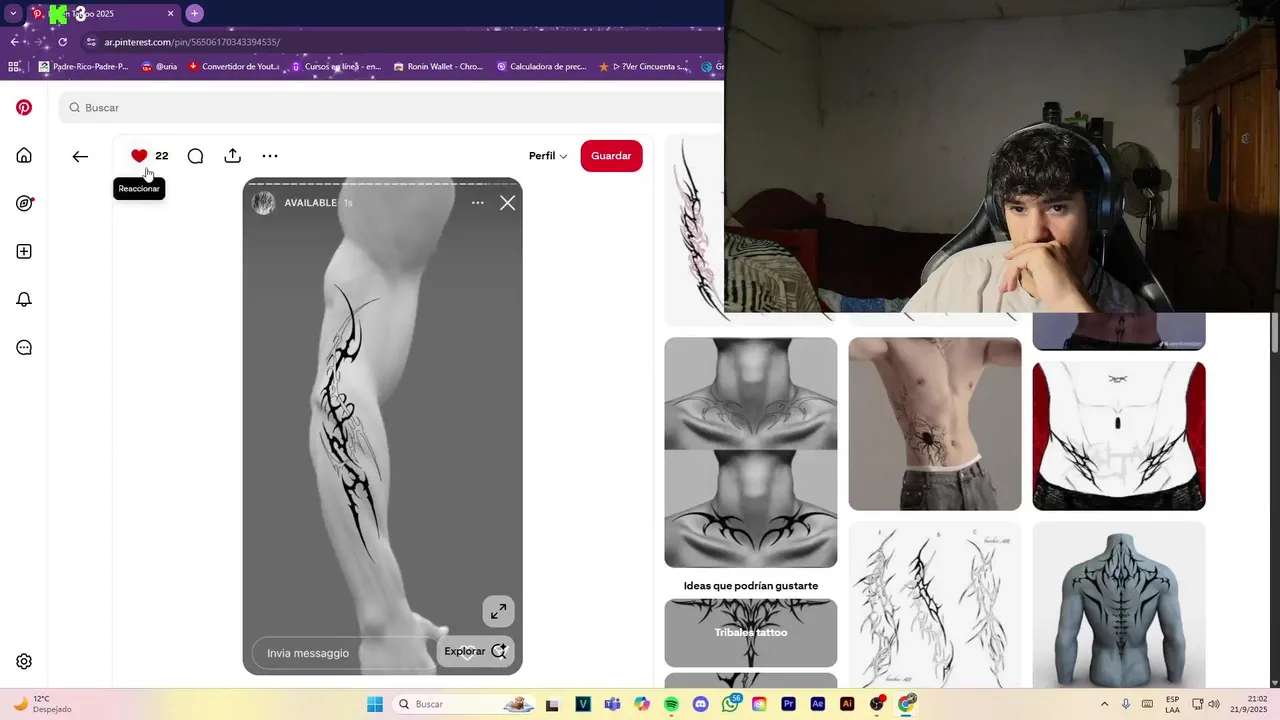Close the story with the X icon
The image size is (1280, 720).
point(507,203)
